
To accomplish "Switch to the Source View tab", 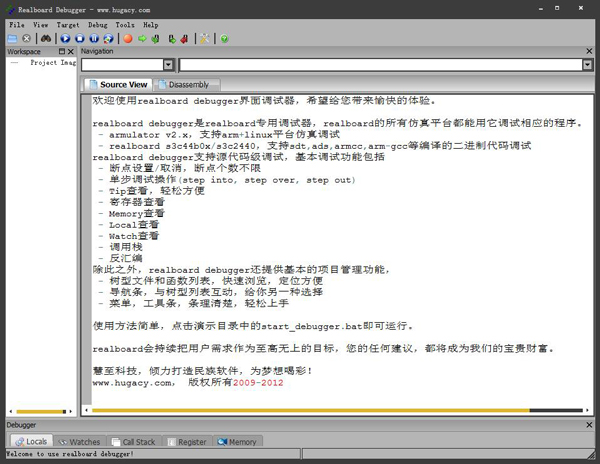I will 118,85.
